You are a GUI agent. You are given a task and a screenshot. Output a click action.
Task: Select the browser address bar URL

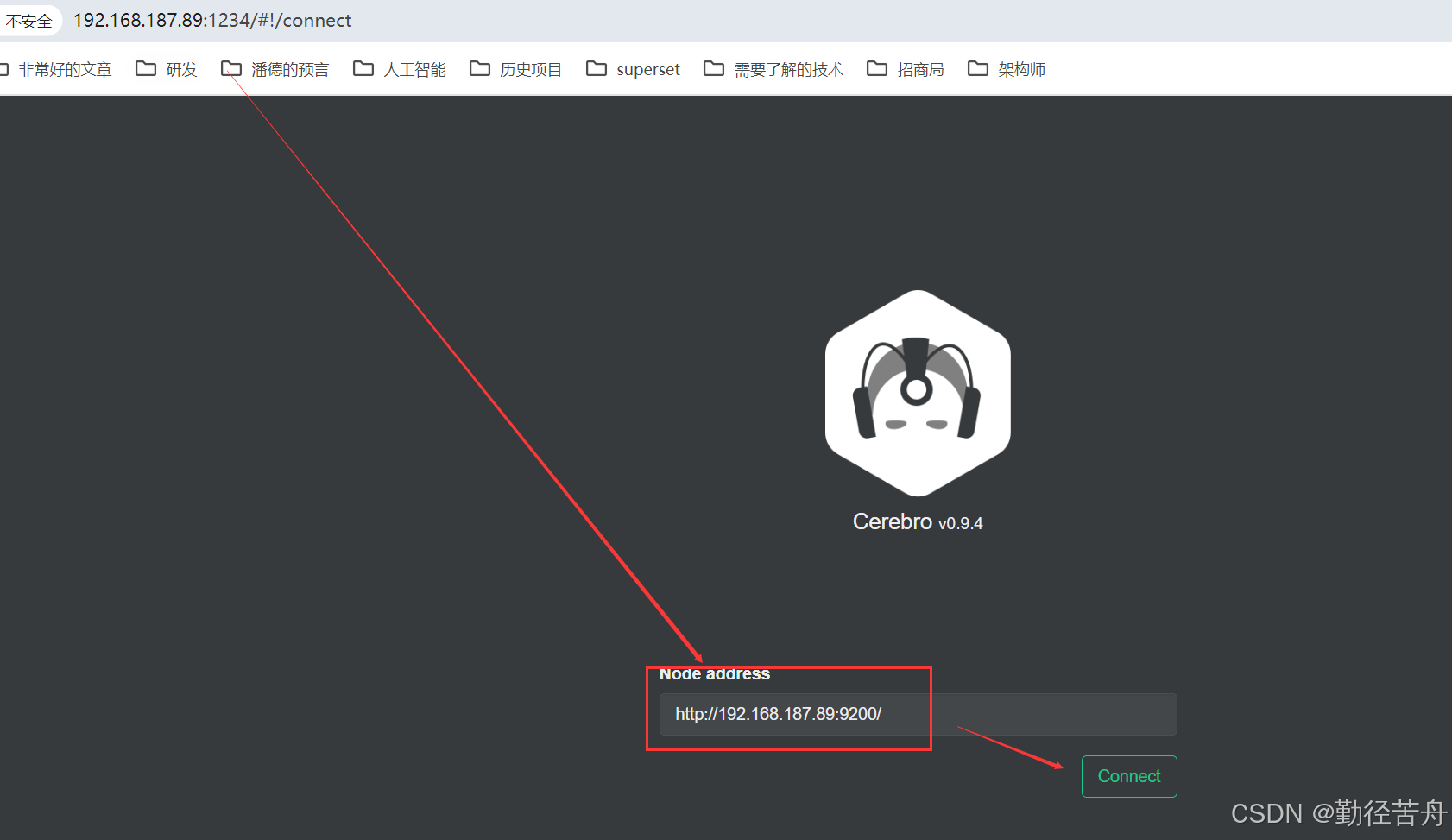[x=212, y=21]
